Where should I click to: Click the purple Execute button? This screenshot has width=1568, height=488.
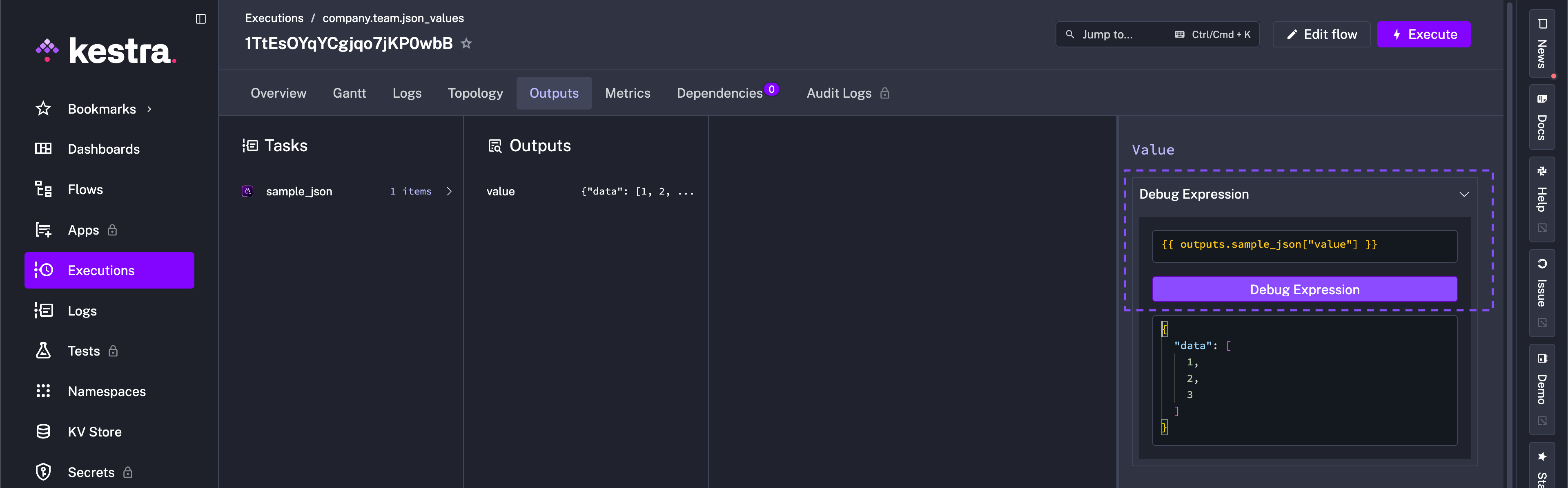(x=1424, y=34)
